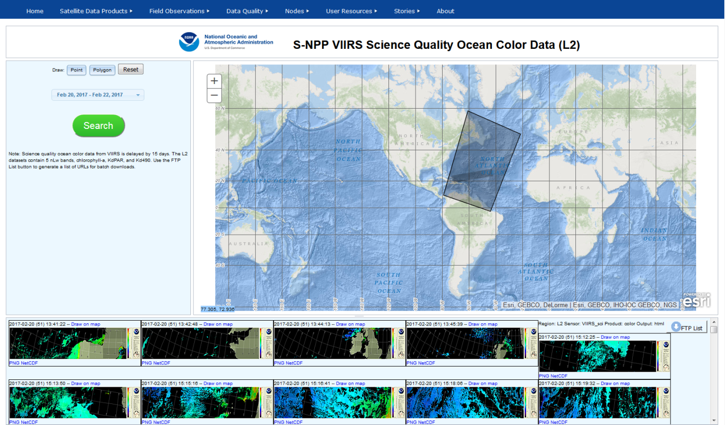Expand the Satellite Data Products menu
Image resolution: width=725 pixels, height=425 pixels.
[95, 11]
